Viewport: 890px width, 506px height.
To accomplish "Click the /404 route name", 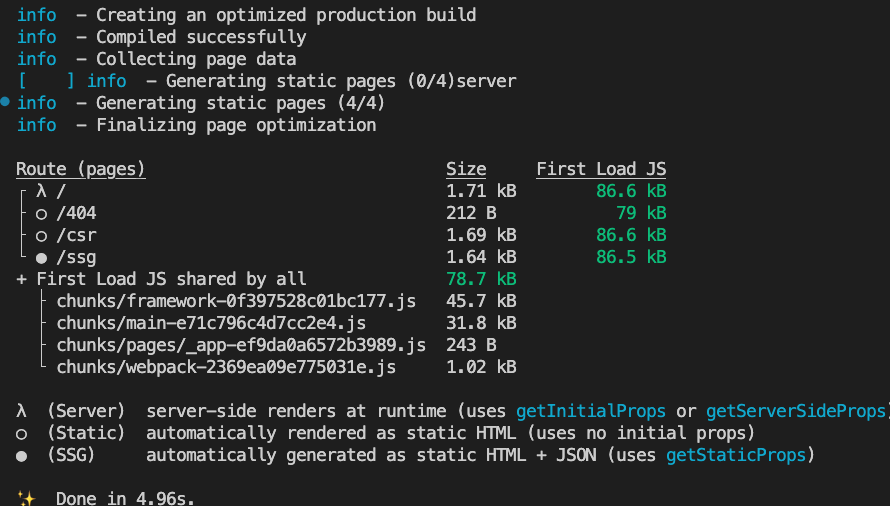I will [76, 214].
